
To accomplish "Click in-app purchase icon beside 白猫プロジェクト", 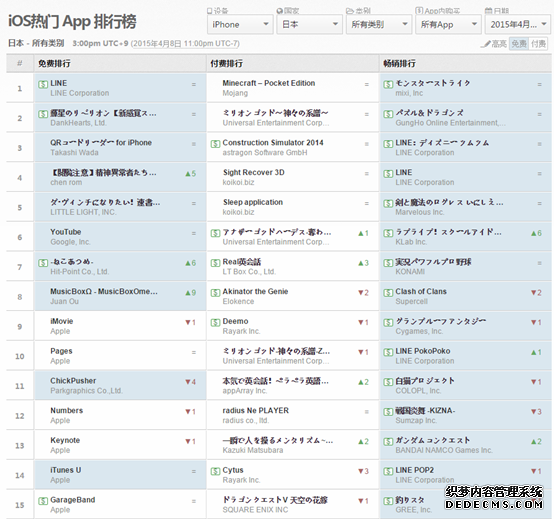I will (388, 382).
